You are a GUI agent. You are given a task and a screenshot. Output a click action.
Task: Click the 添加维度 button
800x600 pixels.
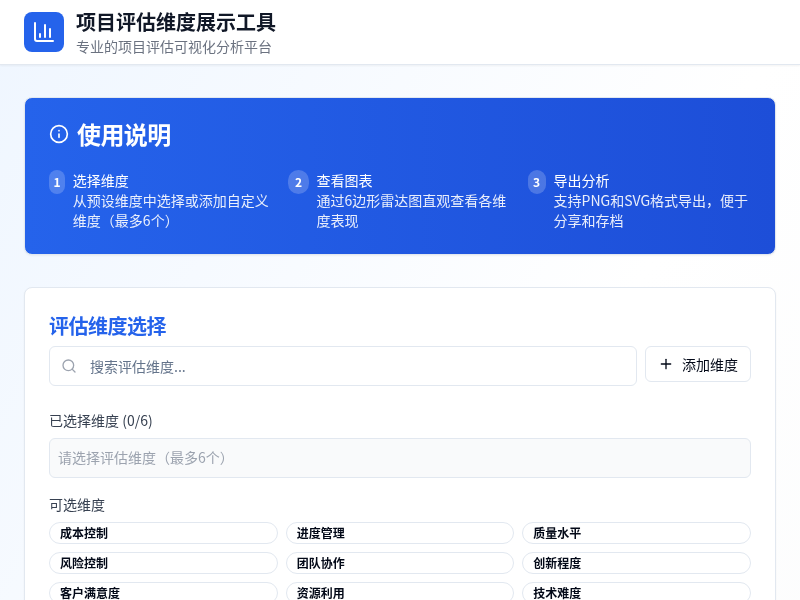pyautogui.click(x=697, y=364)
